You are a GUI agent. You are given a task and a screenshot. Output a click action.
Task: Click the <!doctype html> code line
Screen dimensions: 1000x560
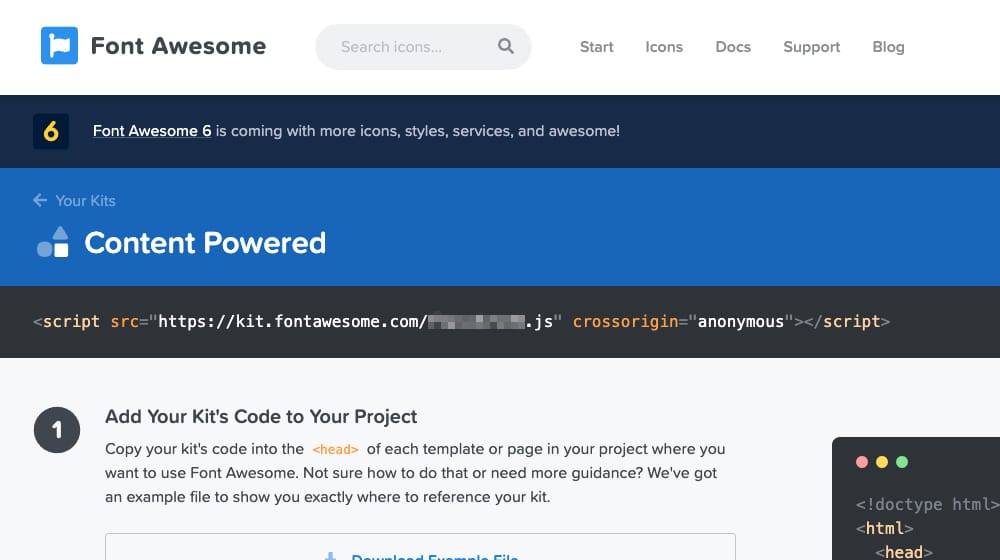pos(927,504)
